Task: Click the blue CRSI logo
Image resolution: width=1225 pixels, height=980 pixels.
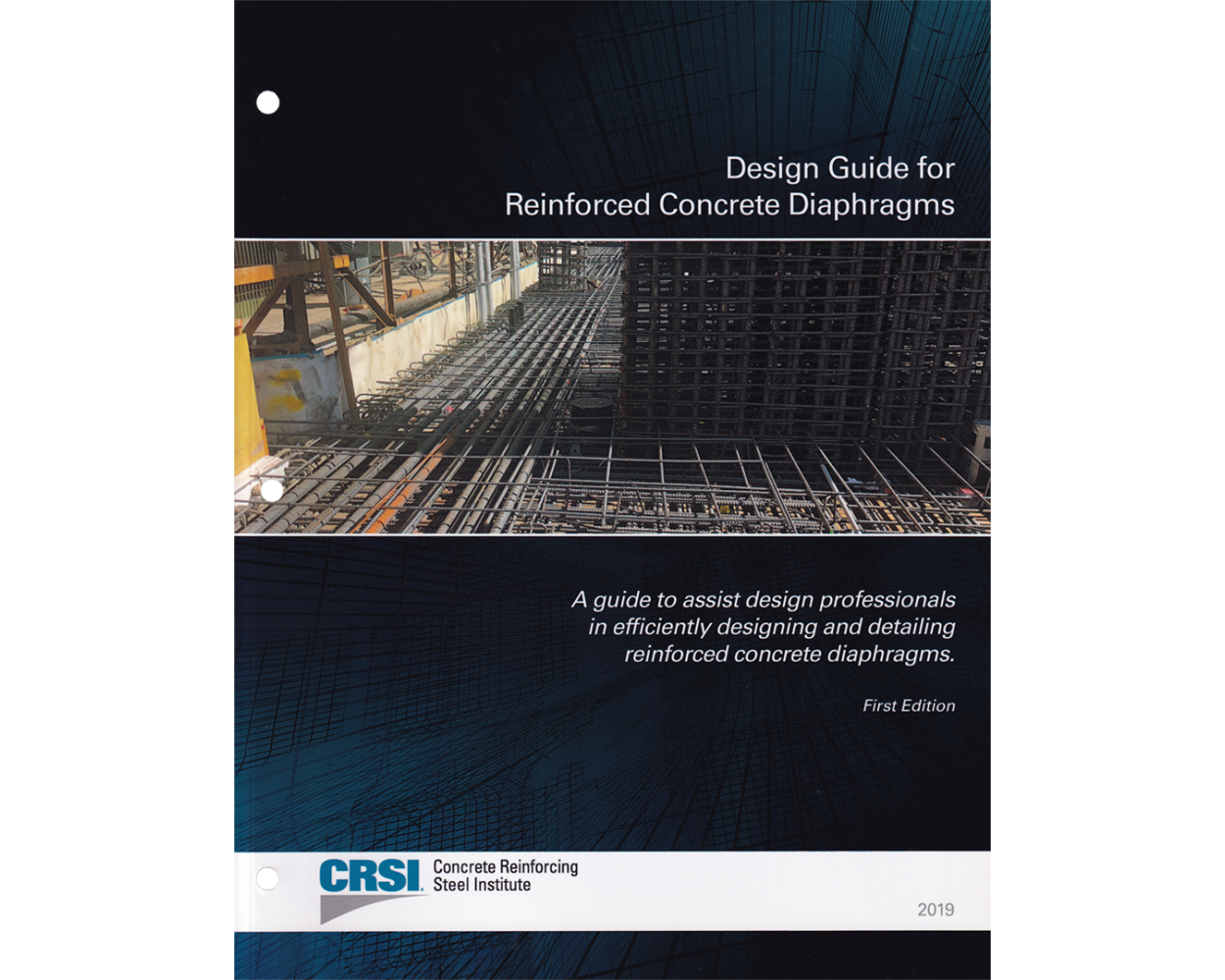Action: pyautogui.click(x=369, y=875)
